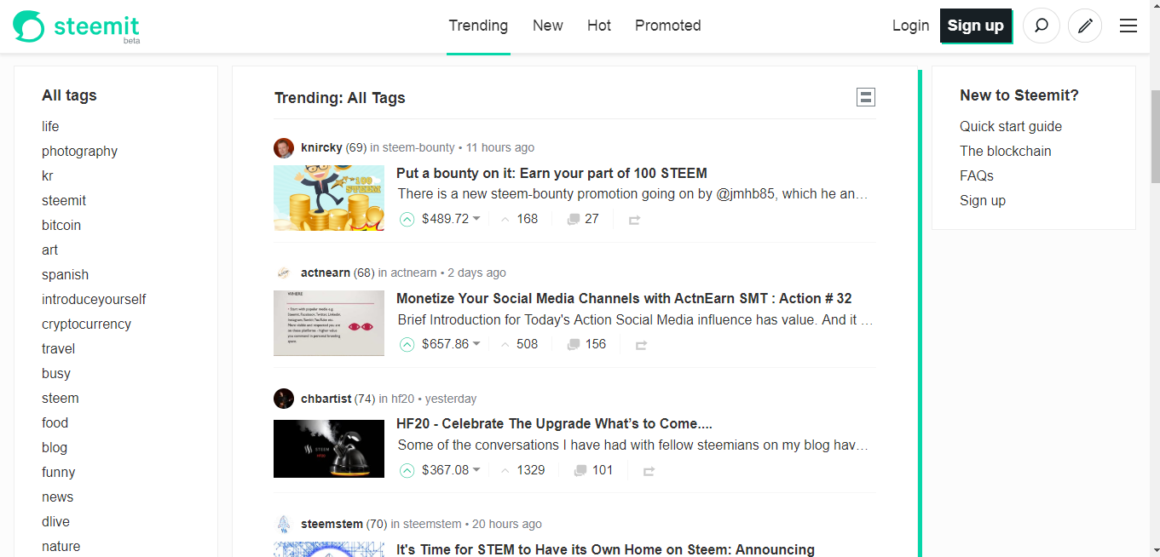Open the steem-bounty category link

(x=419, y=148)
